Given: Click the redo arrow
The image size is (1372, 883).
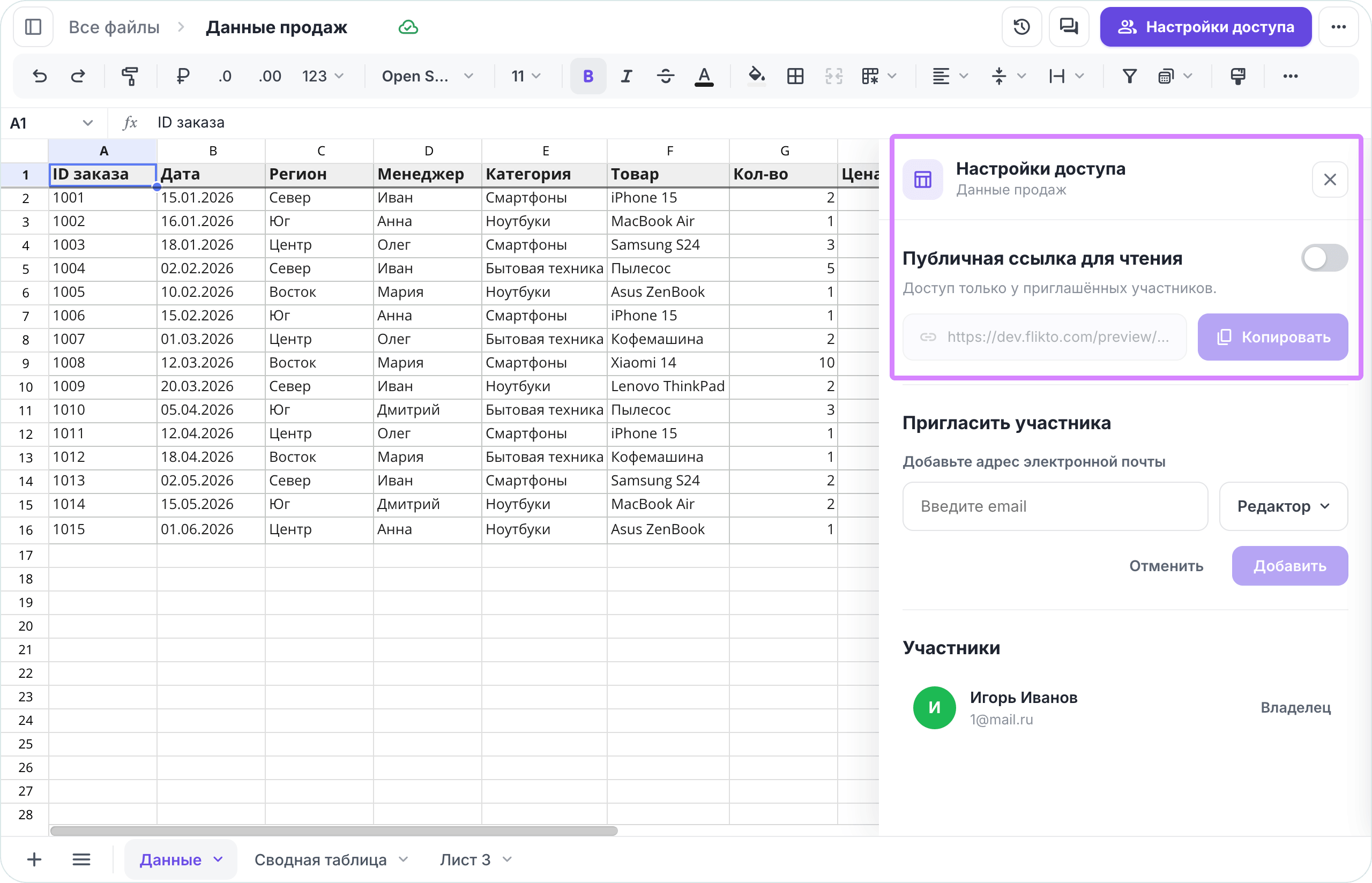Looking at the screenshot, I should coord(78,76).
